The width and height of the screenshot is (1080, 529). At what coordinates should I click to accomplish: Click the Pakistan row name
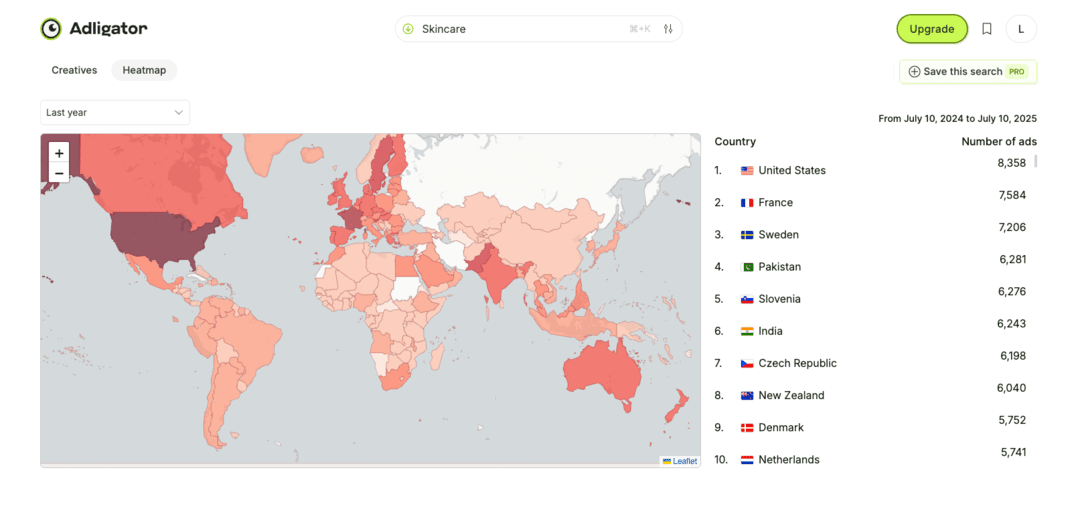coord(780,267)
